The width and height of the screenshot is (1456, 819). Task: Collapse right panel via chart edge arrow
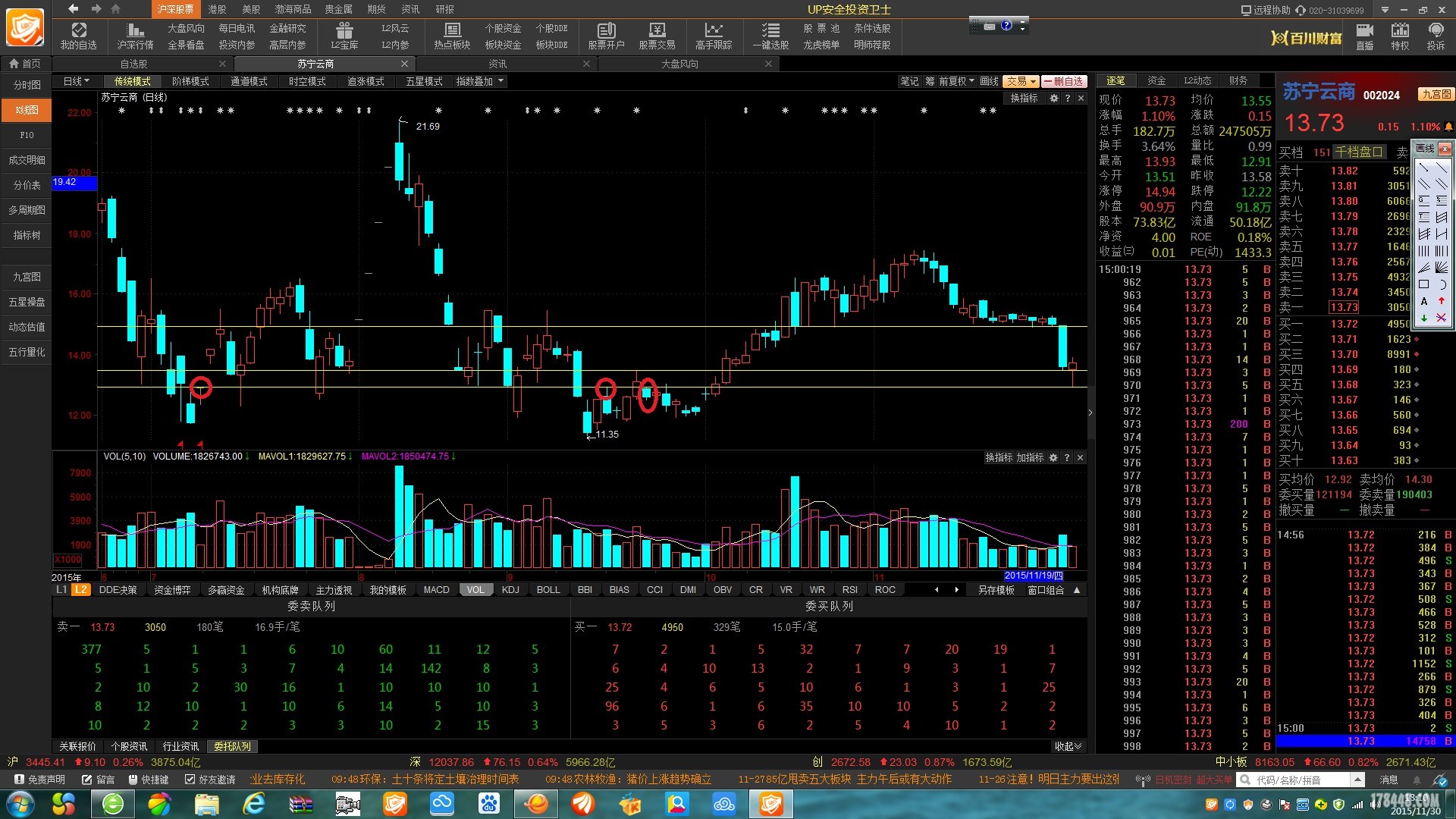(1090, 413)
